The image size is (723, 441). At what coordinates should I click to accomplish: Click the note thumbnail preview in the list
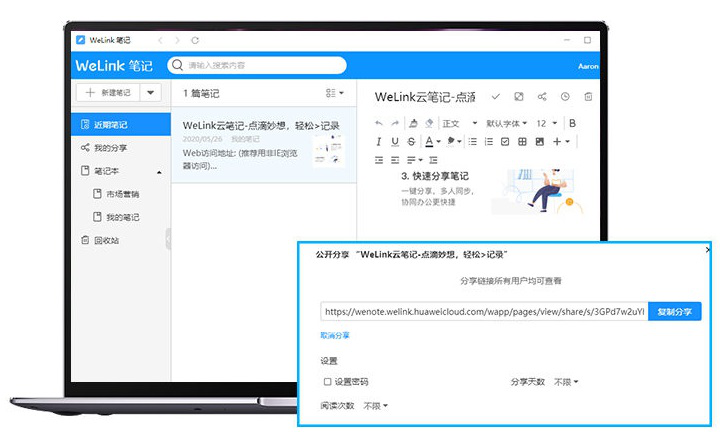click(x=329, y=149)
